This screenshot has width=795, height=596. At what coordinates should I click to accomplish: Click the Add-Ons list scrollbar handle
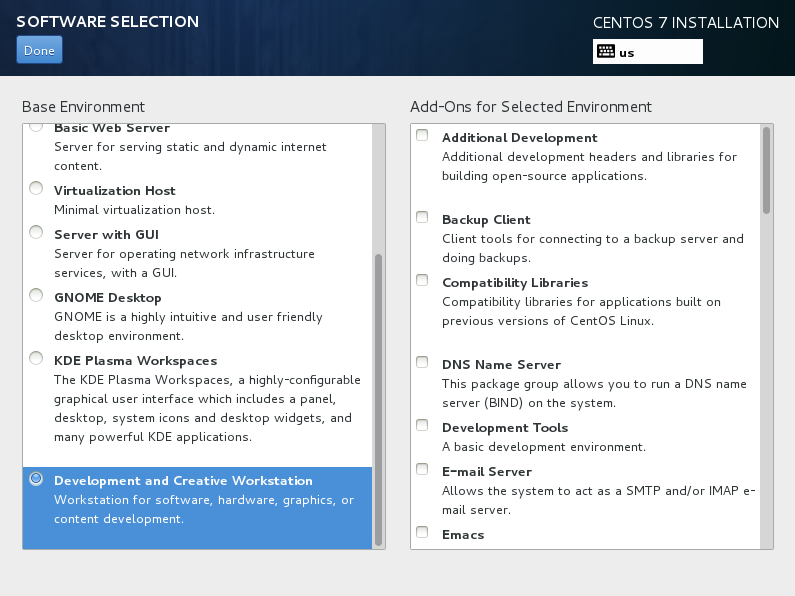766,170
